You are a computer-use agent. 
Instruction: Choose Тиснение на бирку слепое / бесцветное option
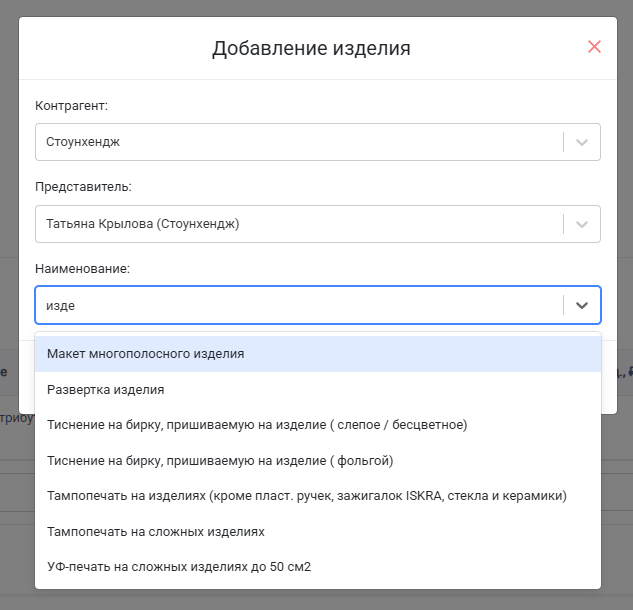point(318,425)
